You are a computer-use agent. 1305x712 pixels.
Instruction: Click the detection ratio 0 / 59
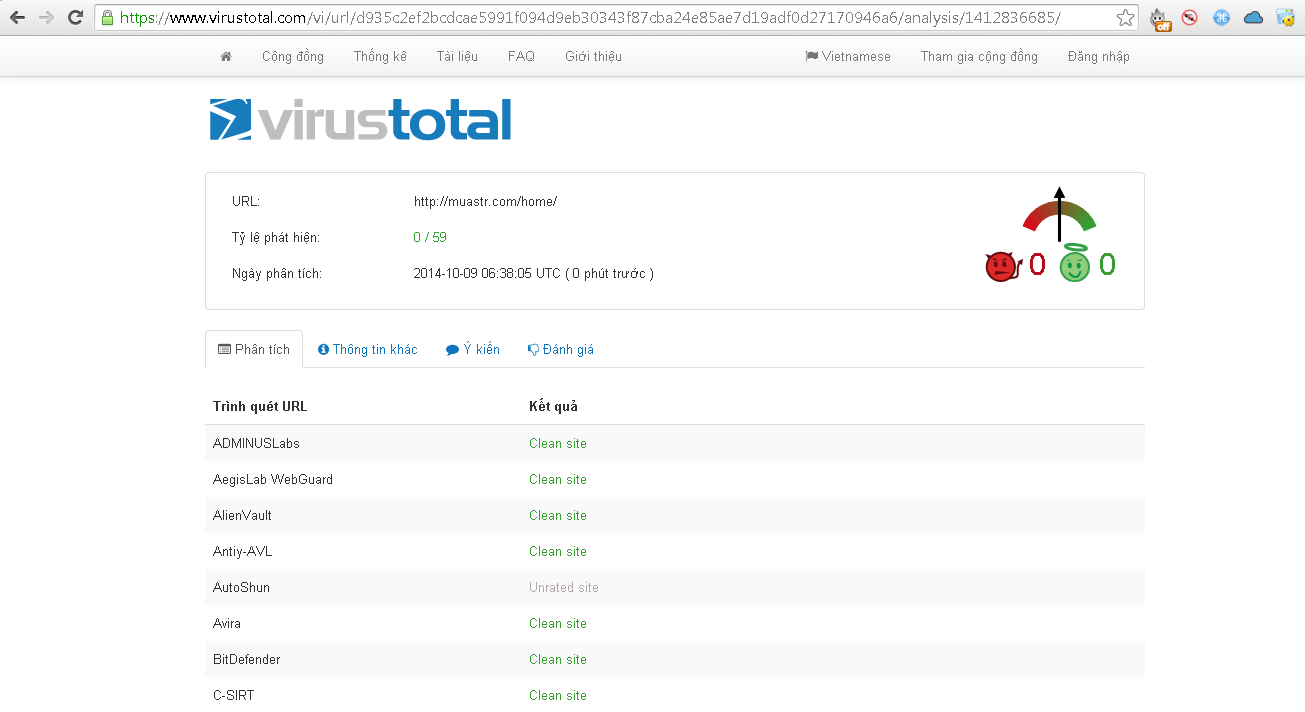[430, 237]
